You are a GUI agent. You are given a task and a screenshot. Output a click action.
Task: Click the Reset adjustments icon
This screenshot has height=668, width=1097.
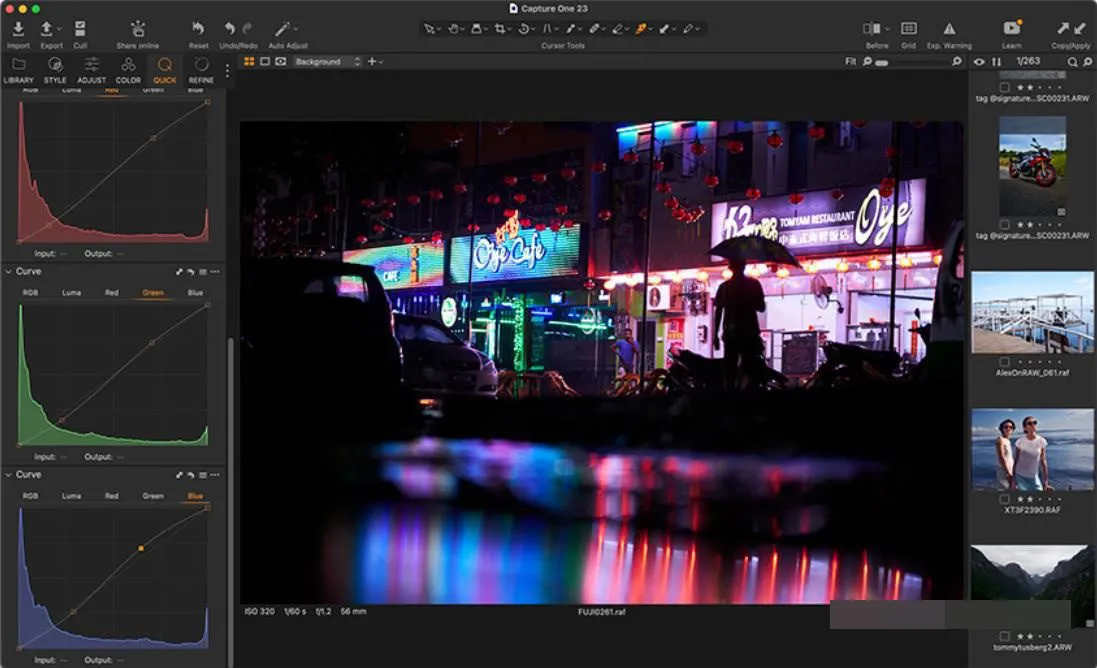tap(198, 28)
